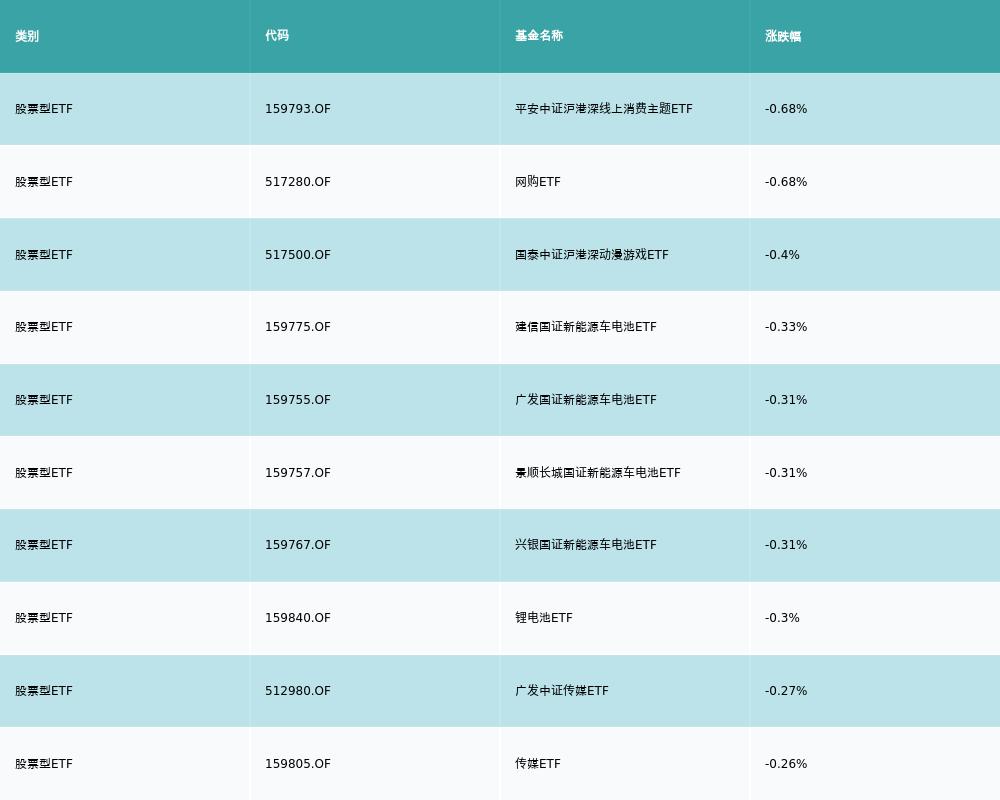The height and width of the screenshot is (800, 1000).
Task: Select fund code 159805.OF
Action: 298,764
